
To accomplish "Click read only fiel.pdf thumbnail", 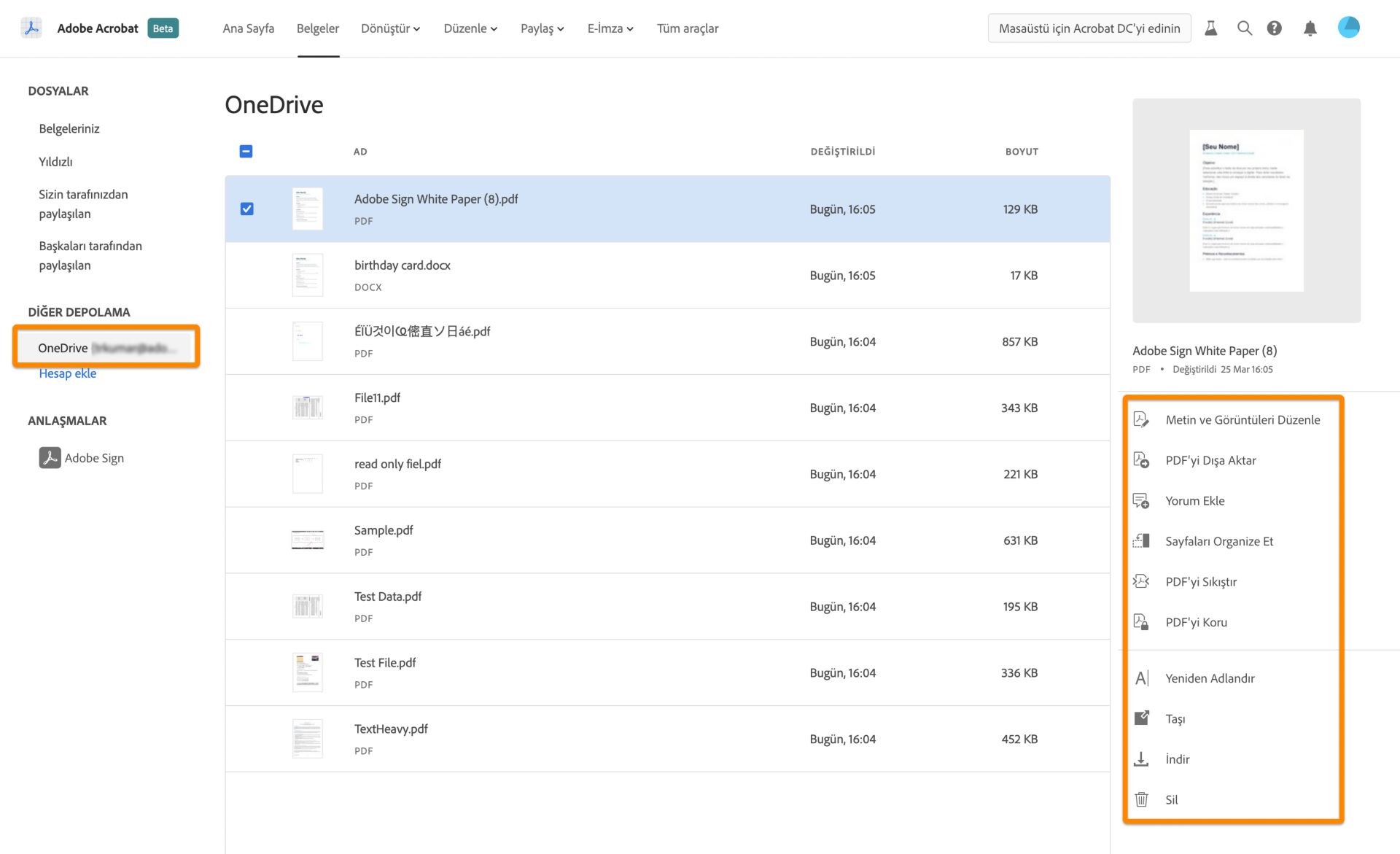I will 308,474.
